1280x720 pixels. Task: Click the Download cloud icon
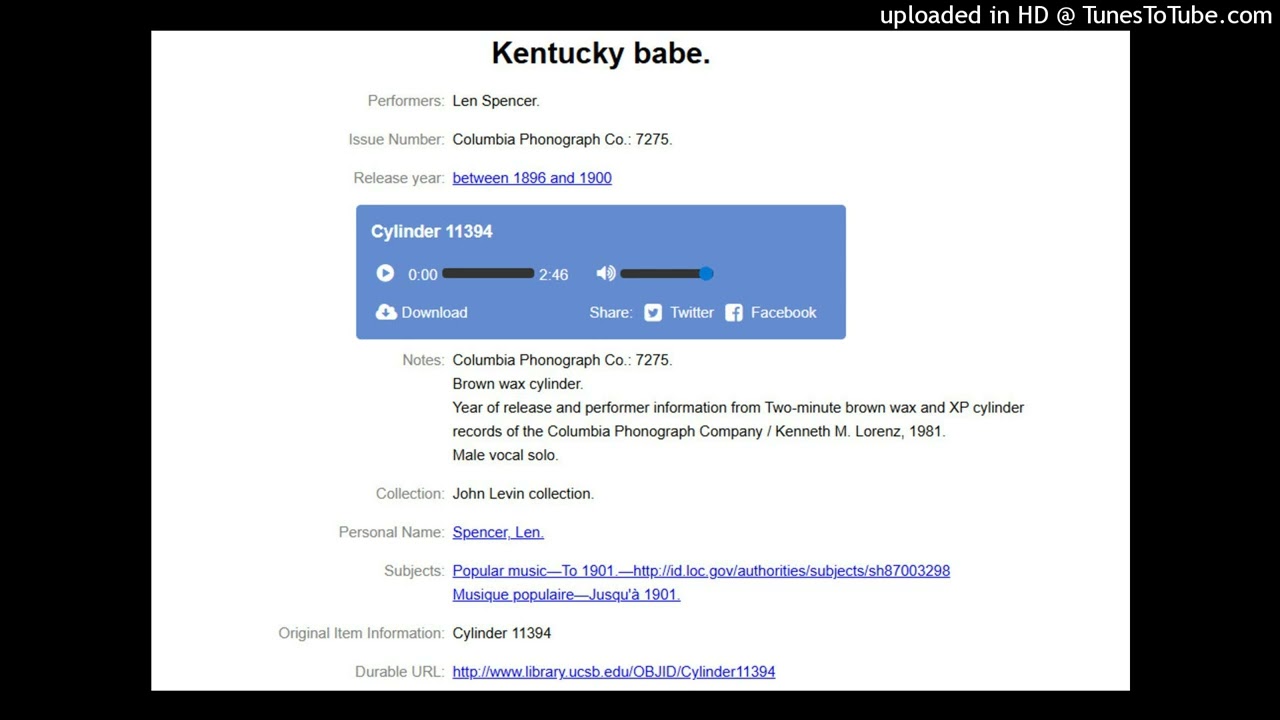(386, 312)
